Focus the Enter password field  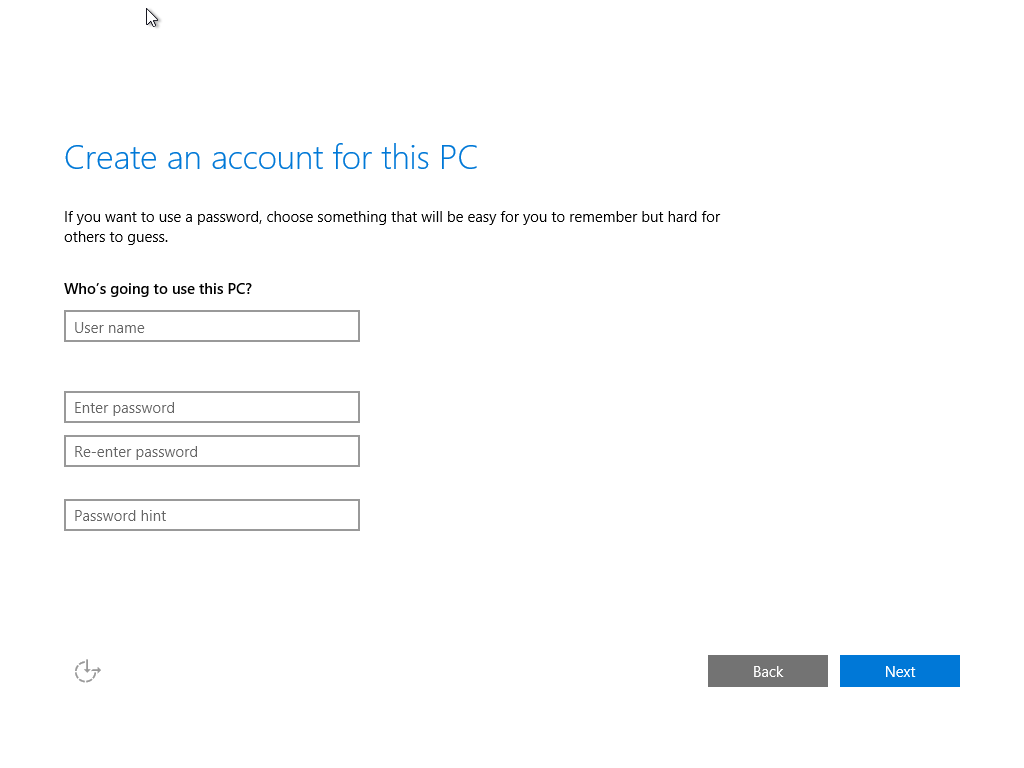pyautogui.click(x=211, y=407)
